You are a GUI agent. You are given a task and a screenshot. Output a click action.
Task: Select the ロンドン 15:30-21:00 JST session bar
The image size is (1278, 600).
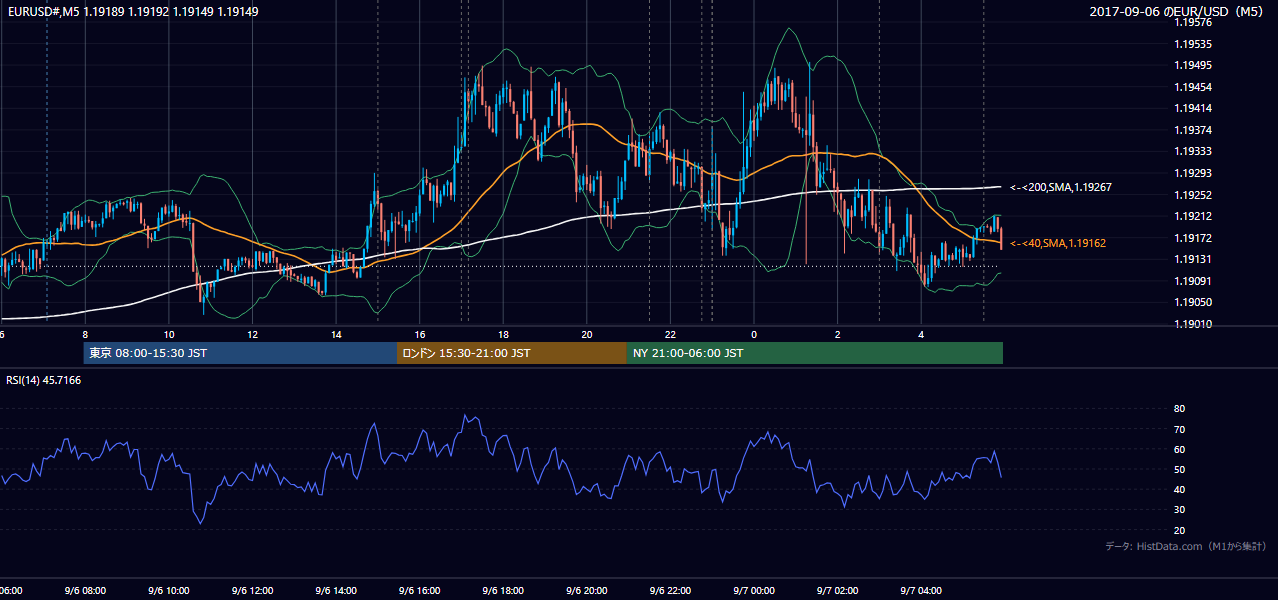click(x=512, y=353)
